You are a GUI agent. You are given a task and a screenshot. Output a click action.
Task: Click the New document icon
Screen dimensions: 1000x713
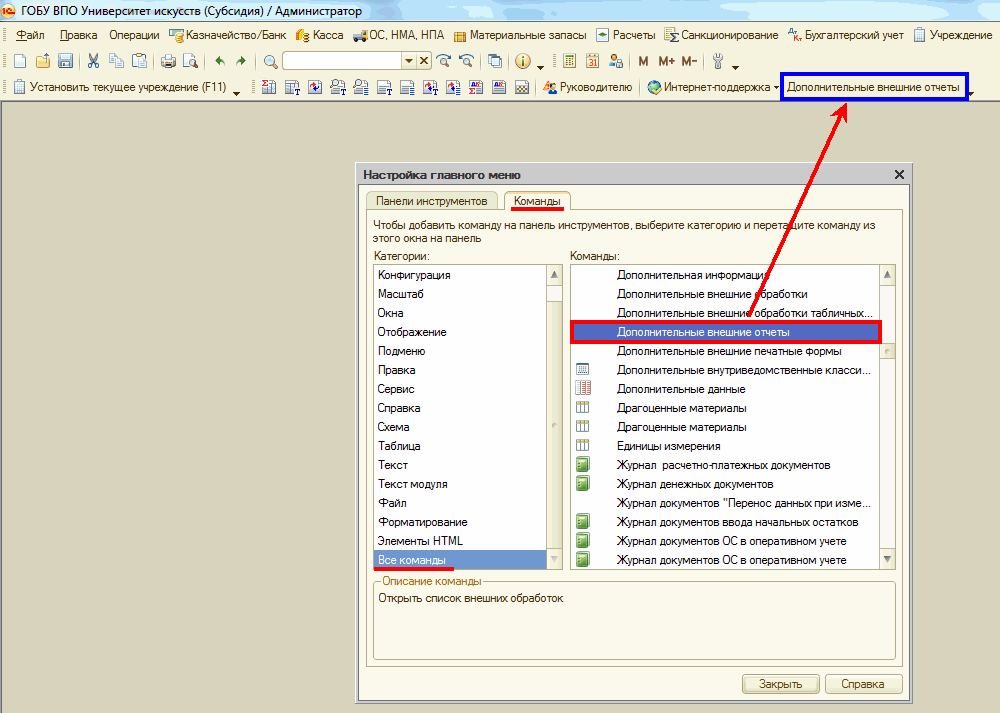click(x=20, y=61)
